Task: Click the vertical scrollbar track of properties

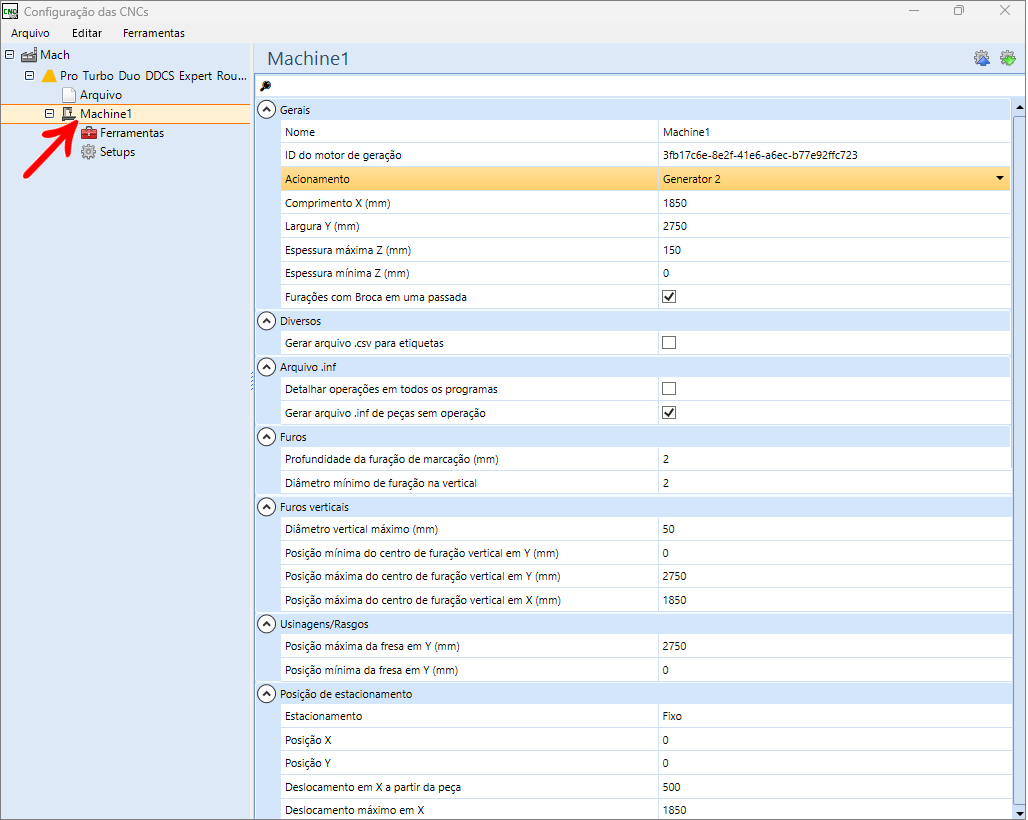Action: pos(1019,459)
